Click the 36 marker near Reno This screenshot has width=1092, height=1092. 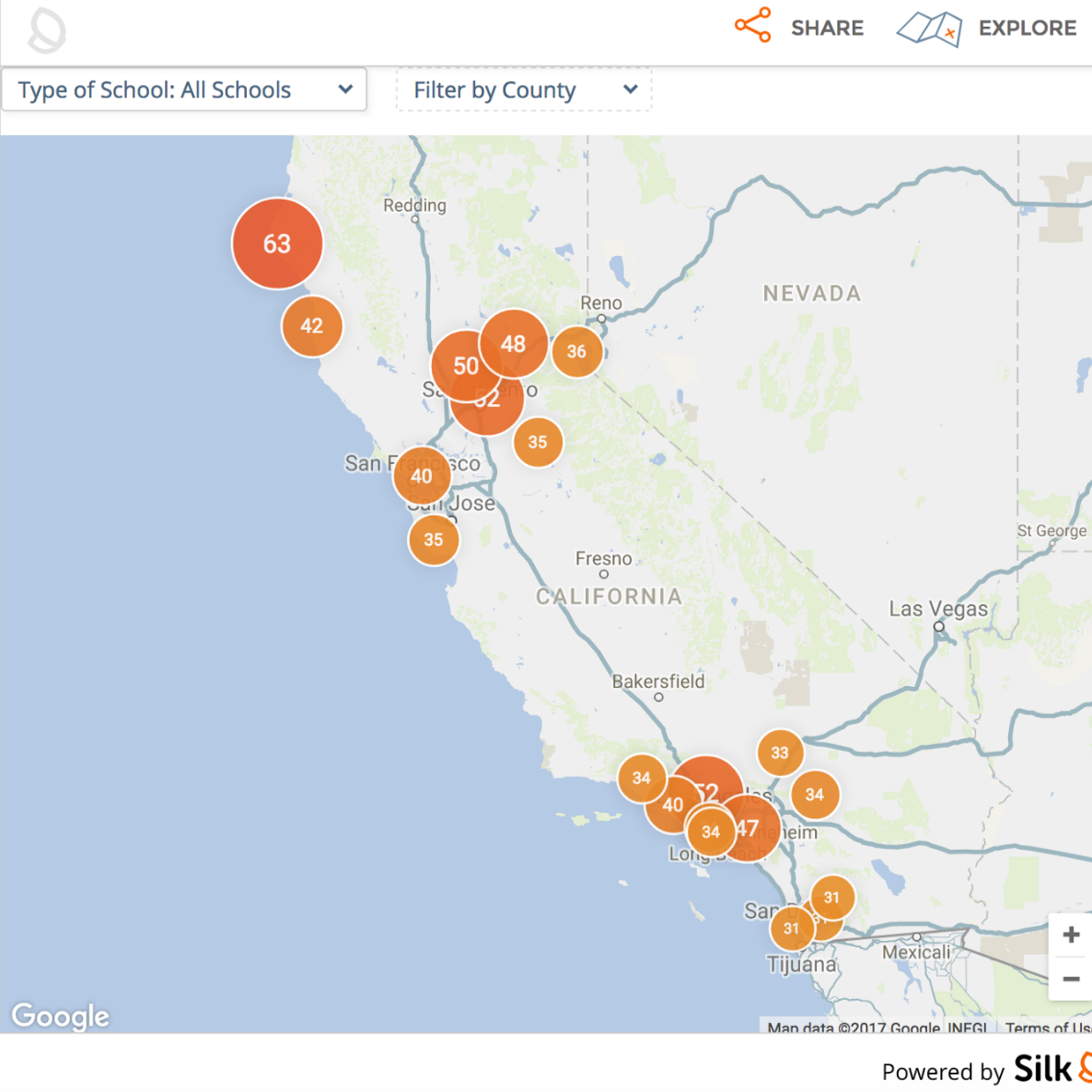pyautogui.click(x=577, y=351)
